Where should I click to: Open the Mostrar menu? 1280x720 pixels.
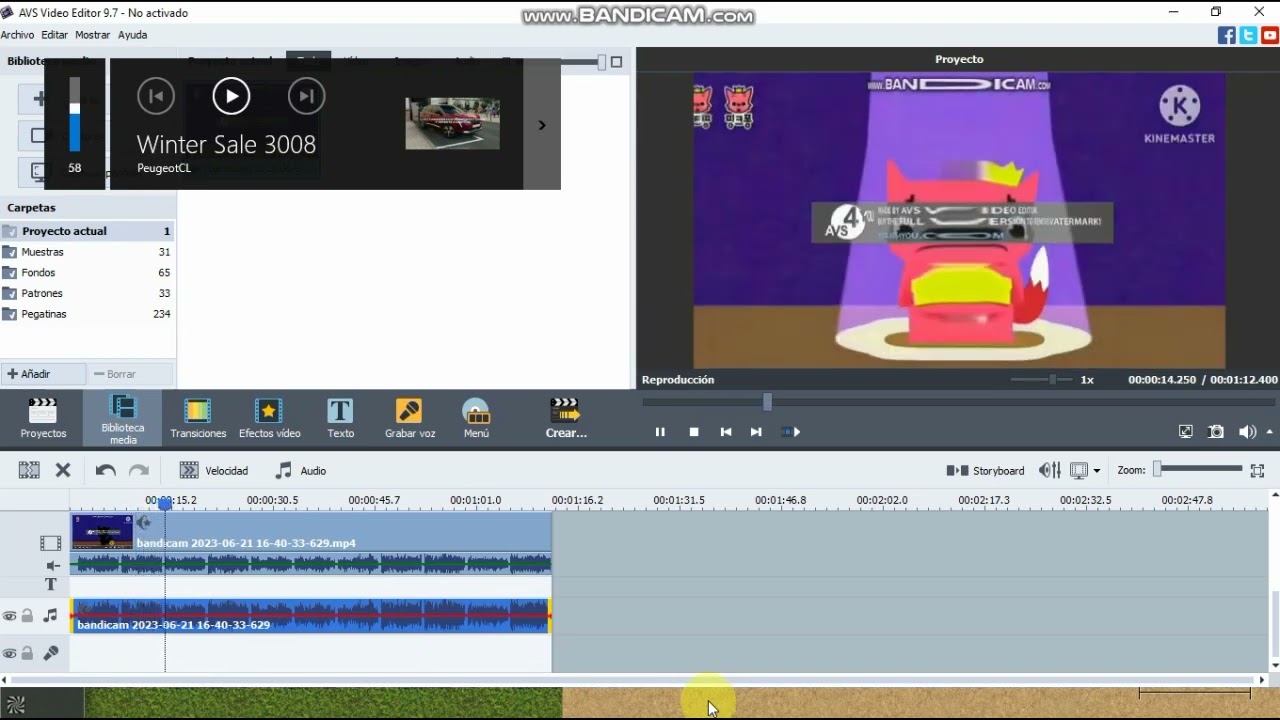pos(93,35)
